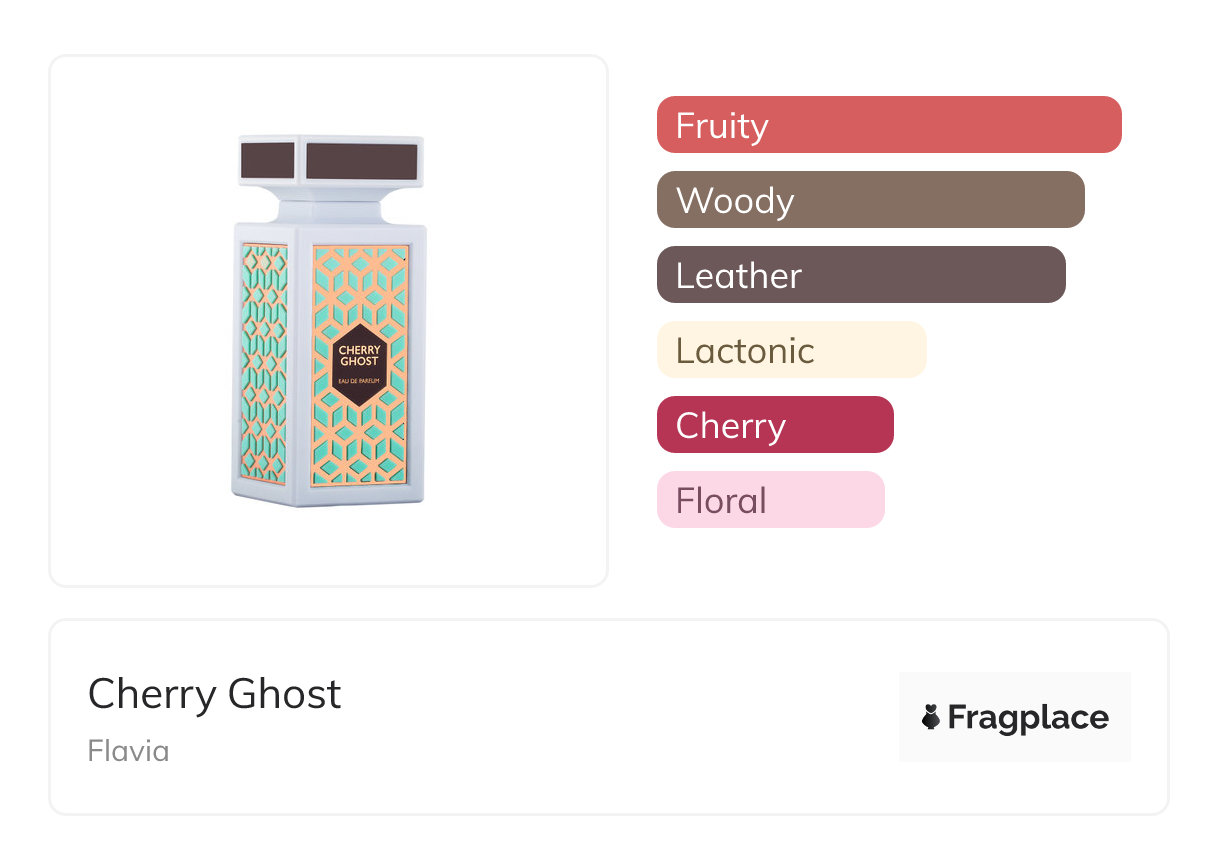Select the Fruity accord bar

(888, 125)
